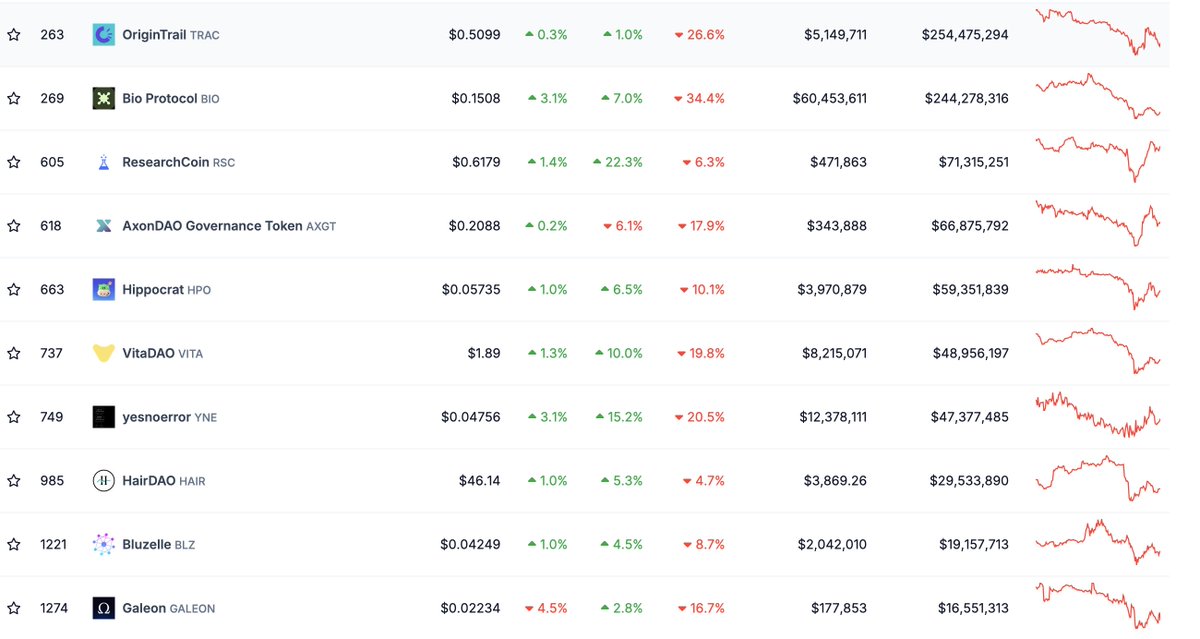The image size is (1200, 639).
Task: Toggle the HairDAO favorite star
Action: [14, 481]
